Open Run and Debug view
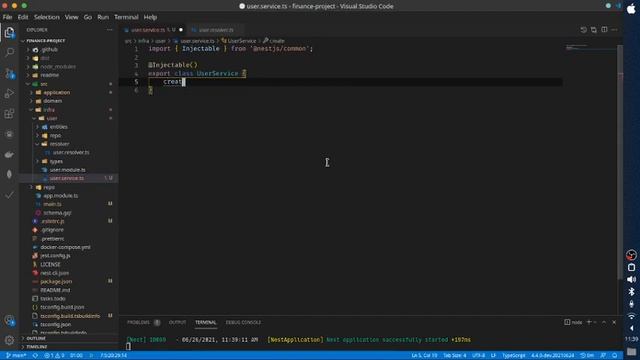The height and width of the screenshot is (360, 640). click(x=9, y=93)
